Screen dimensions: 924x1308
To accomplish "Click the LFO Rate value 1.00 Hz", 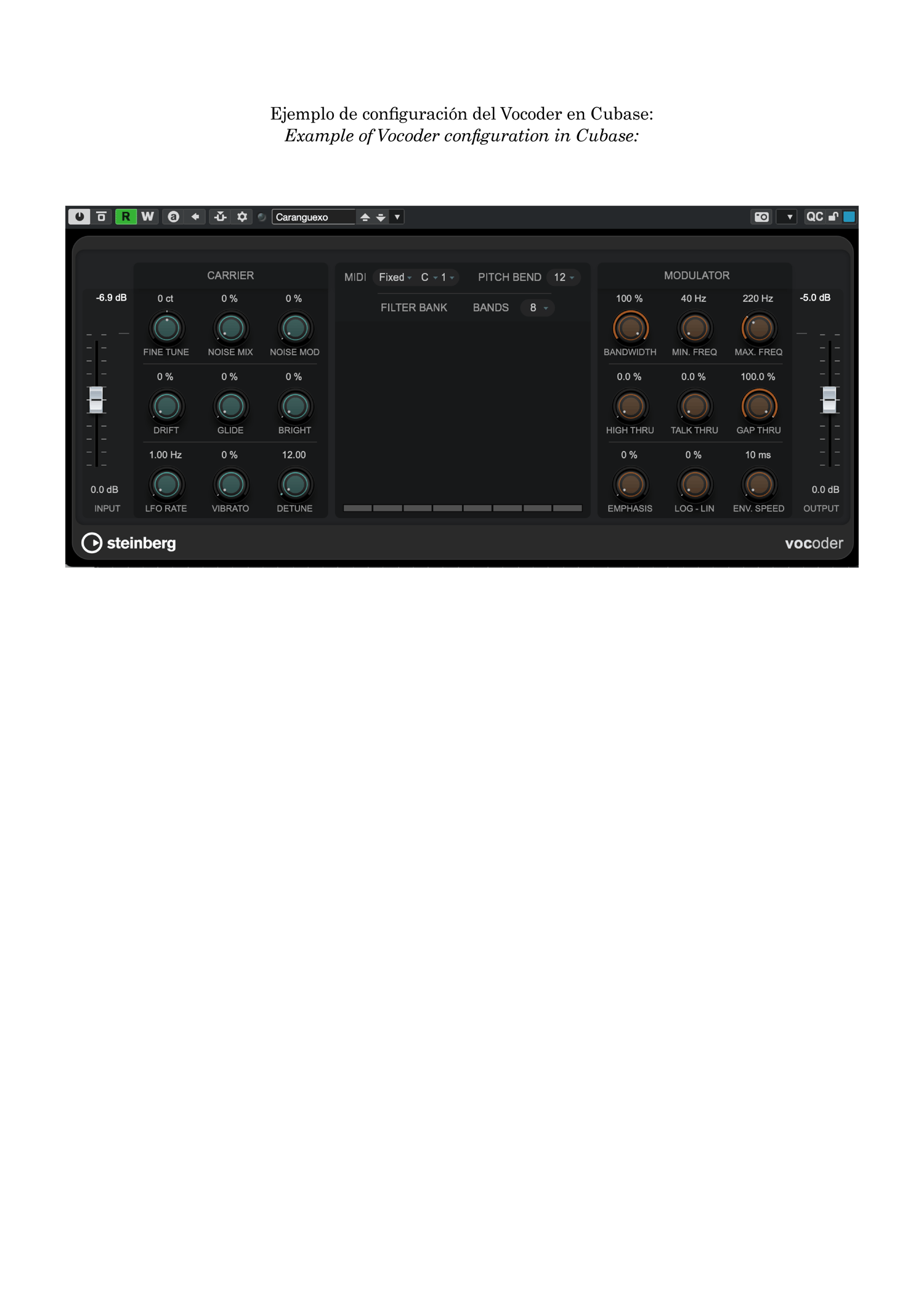I will [165, 455].
